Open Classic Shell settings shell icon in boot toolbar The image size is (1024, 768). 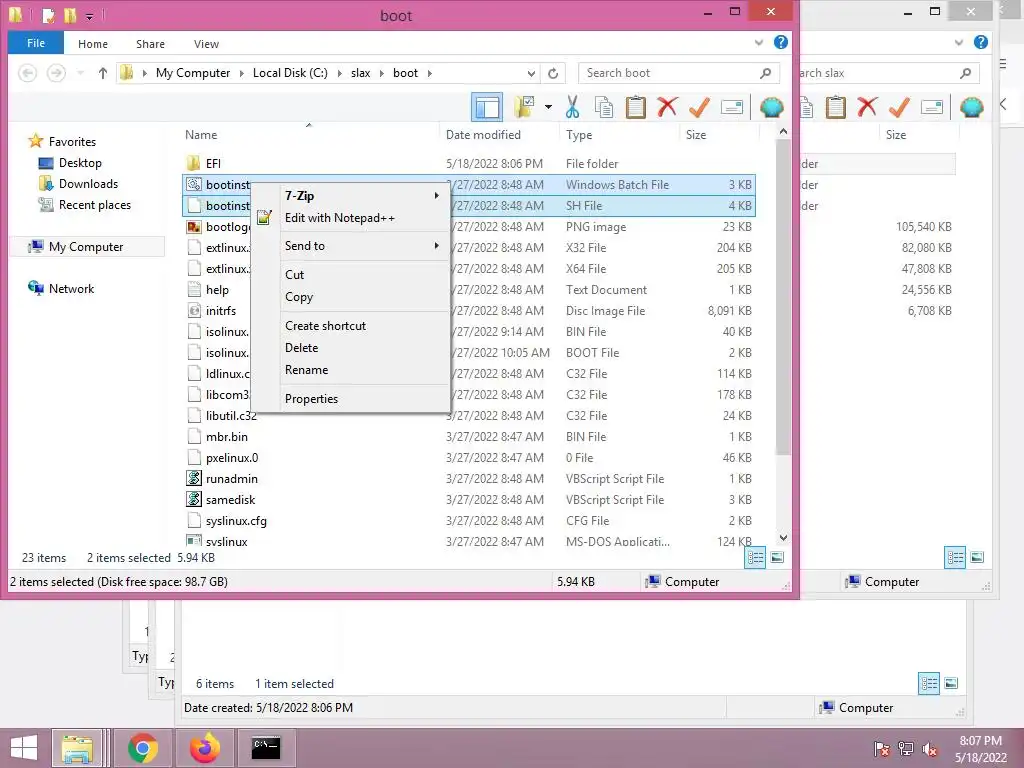[771, 107]
